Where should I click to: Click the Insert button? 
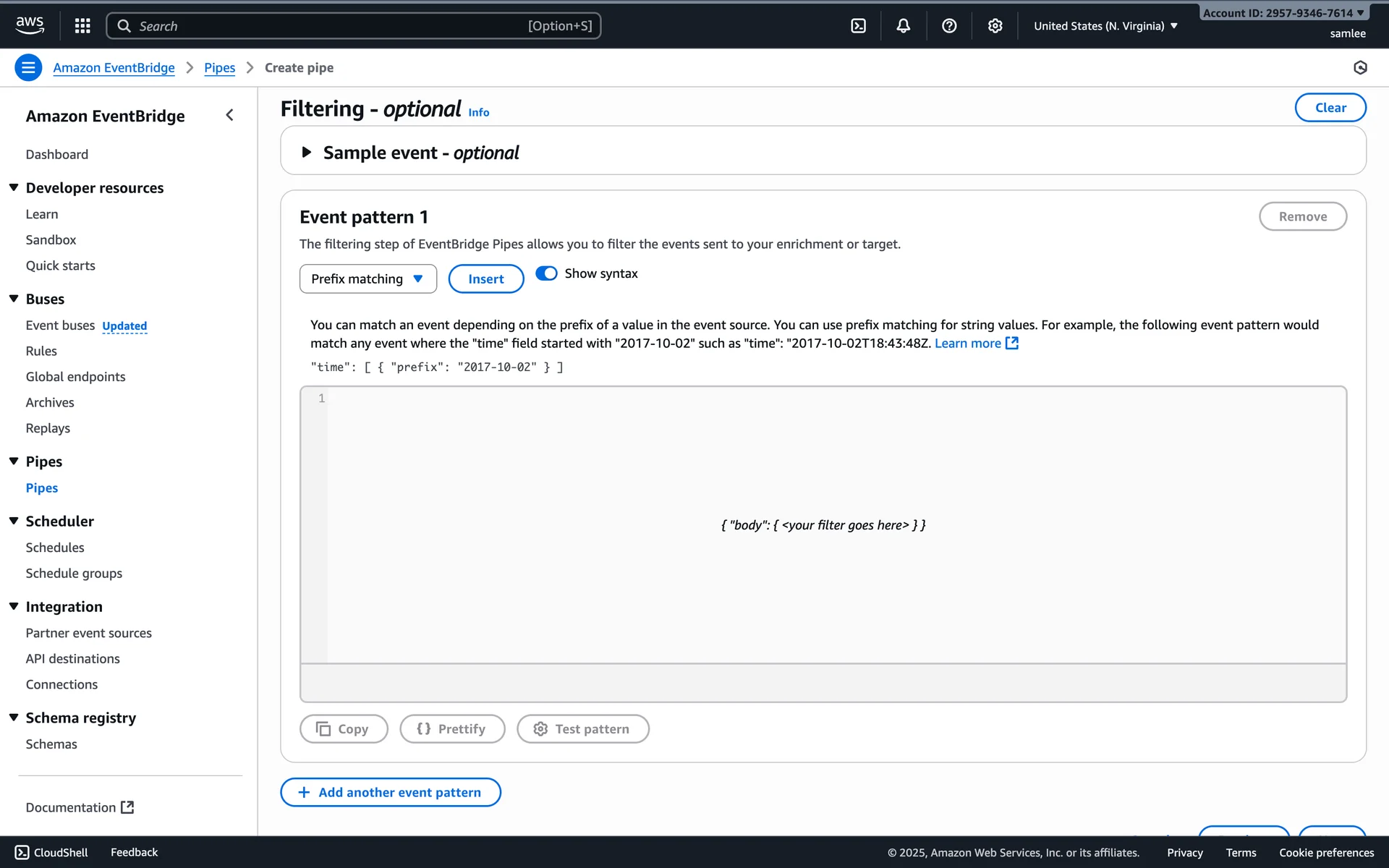coord(485,278)
